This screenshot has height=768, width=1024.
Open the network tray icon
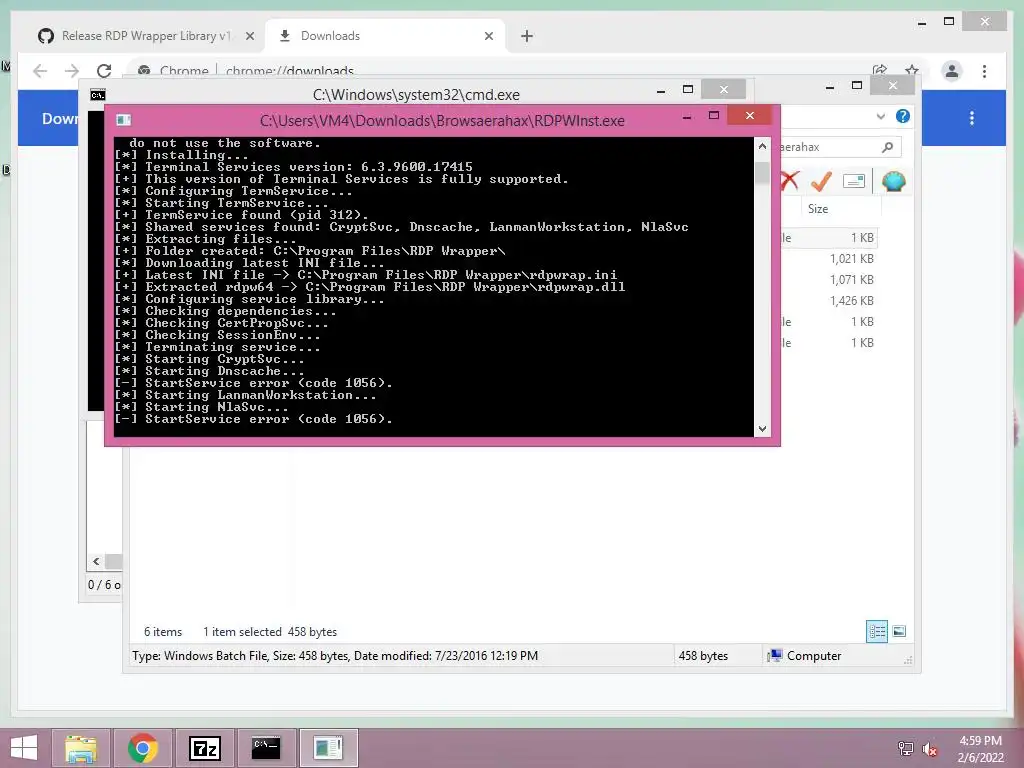coord(905,748)
